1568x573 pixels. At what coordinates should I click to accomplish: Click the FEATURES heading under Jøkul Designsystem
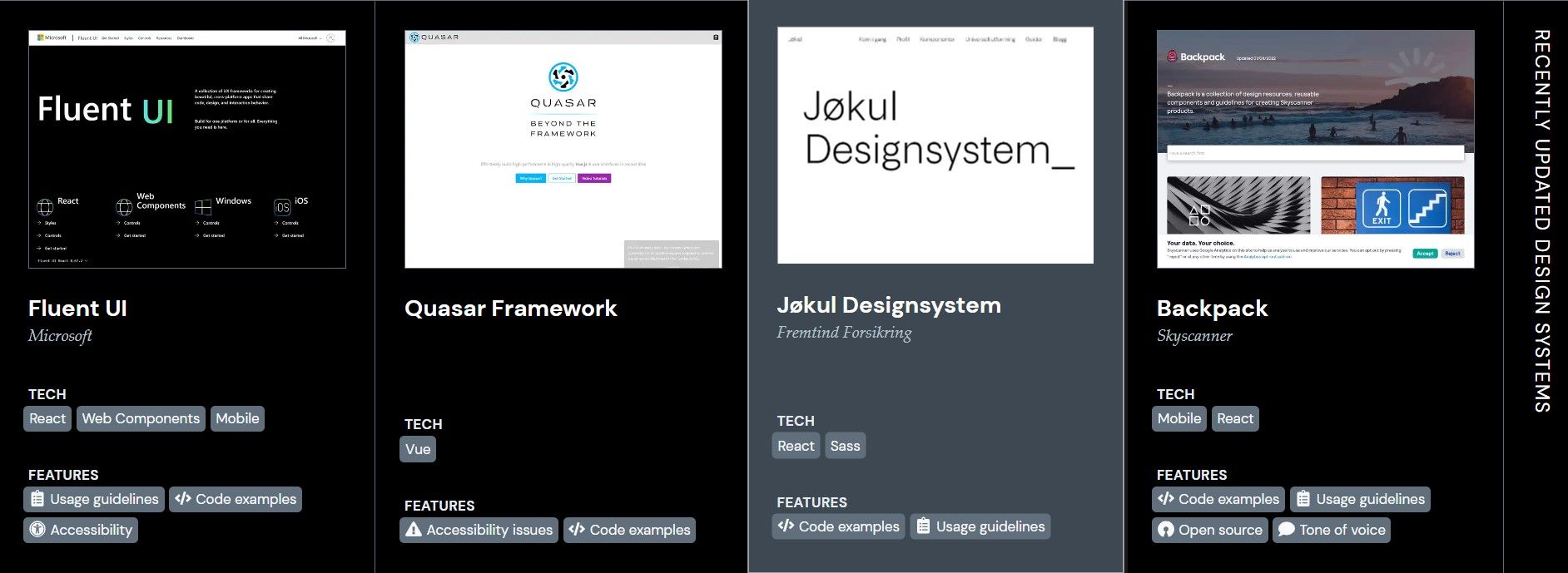tap(812, 502)
